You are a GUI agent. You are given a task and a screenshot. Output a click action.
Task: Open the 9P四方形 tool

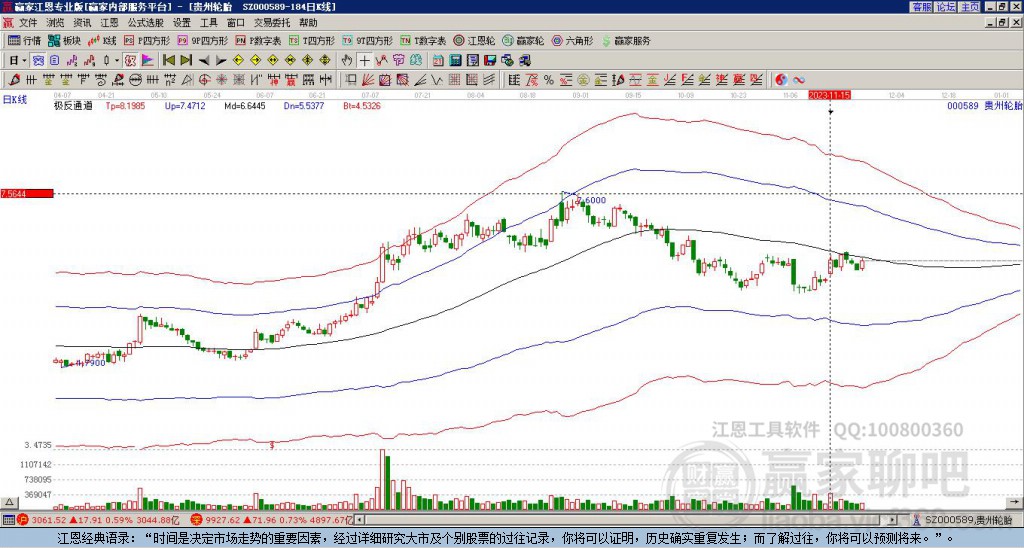202,40
